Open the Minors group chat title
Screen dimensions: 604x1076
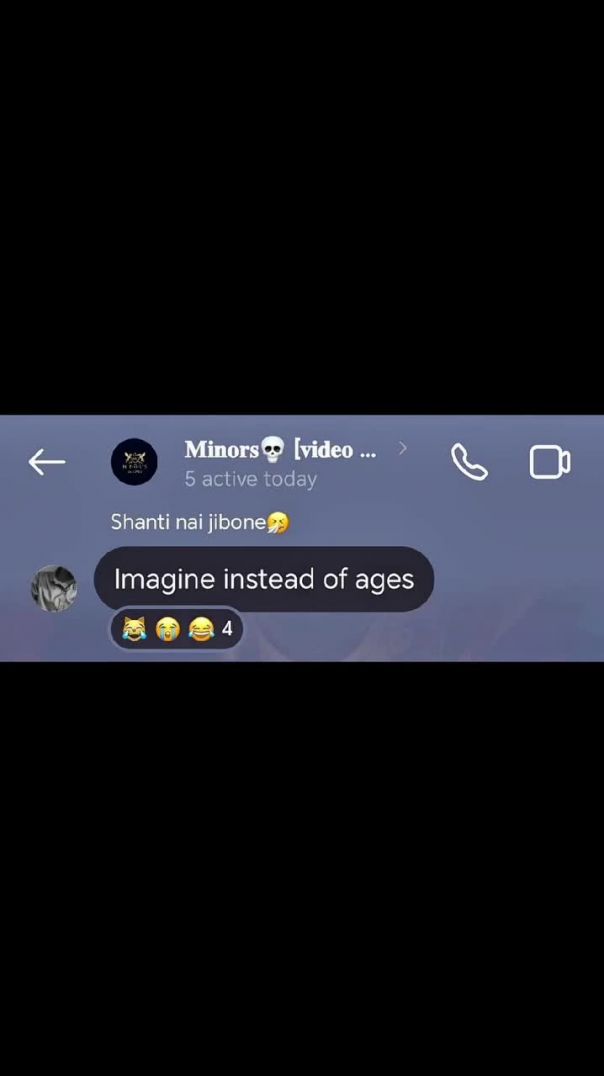[x=280, y=450]
